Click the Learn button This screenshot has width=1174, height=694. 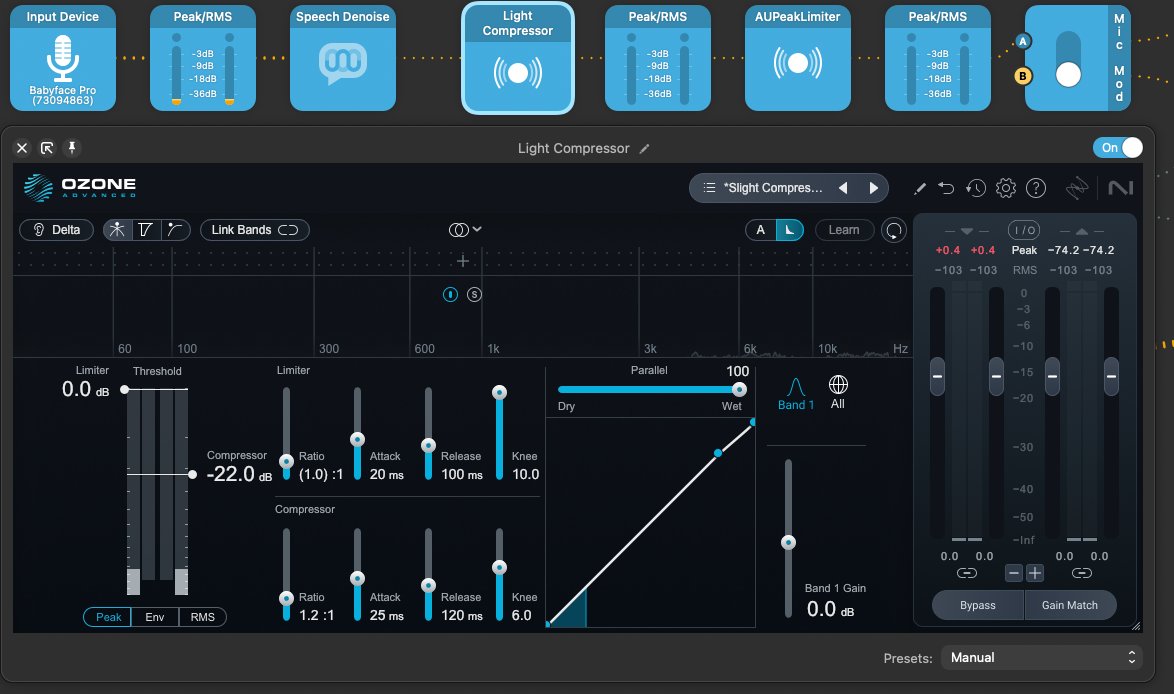point(844,230)
